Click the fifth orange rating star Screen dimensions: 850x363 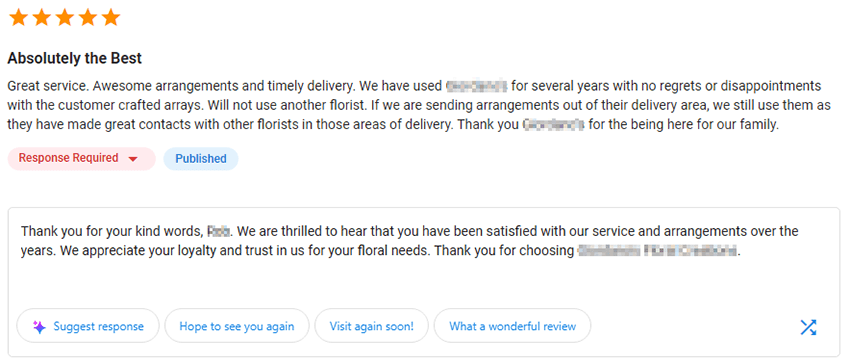pyautogui.click(x=111, y=17)
